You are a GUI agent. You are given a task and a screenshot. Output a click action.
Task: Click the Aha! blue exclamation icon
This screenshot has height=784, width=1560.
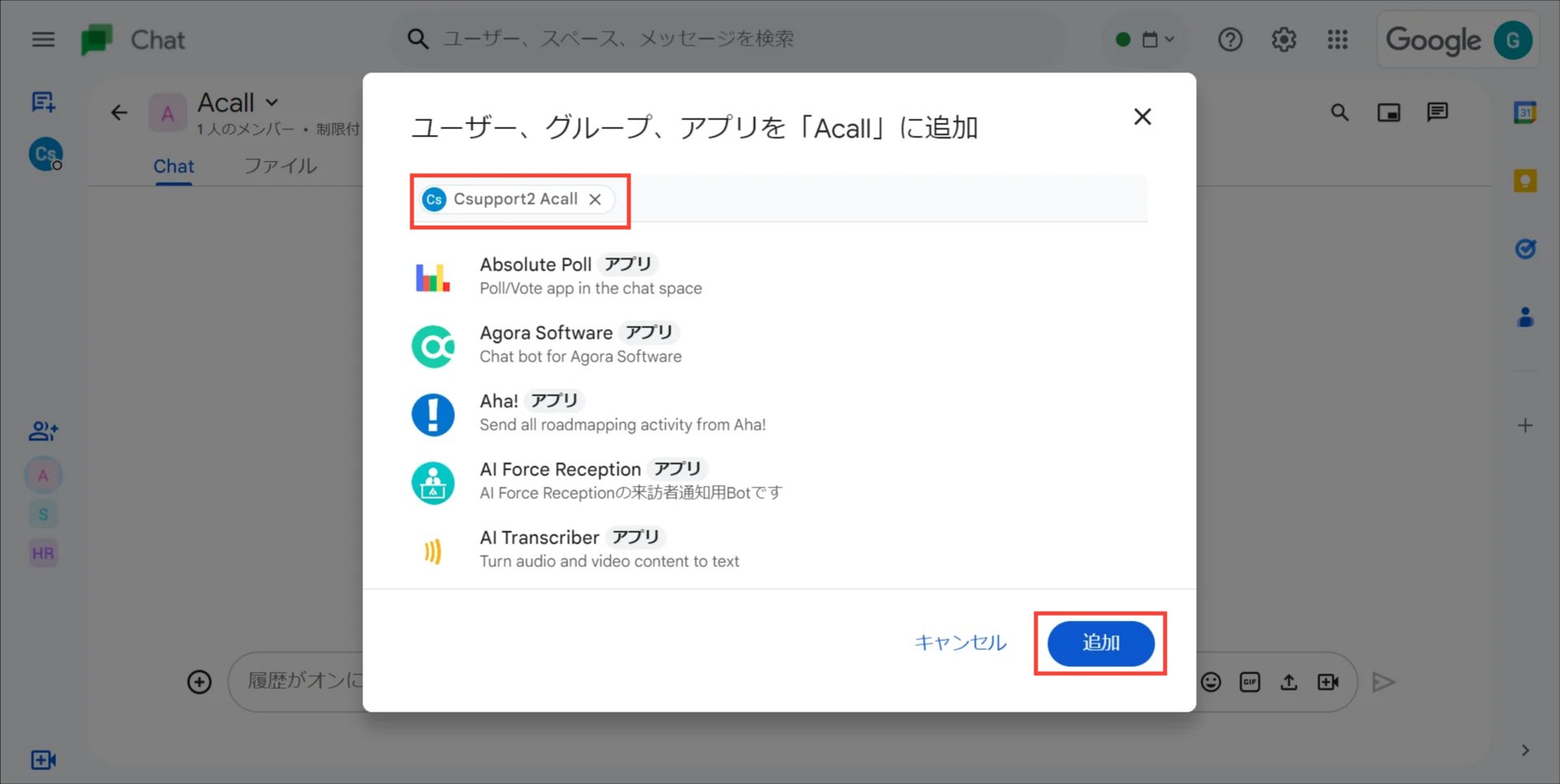[433, 414]
